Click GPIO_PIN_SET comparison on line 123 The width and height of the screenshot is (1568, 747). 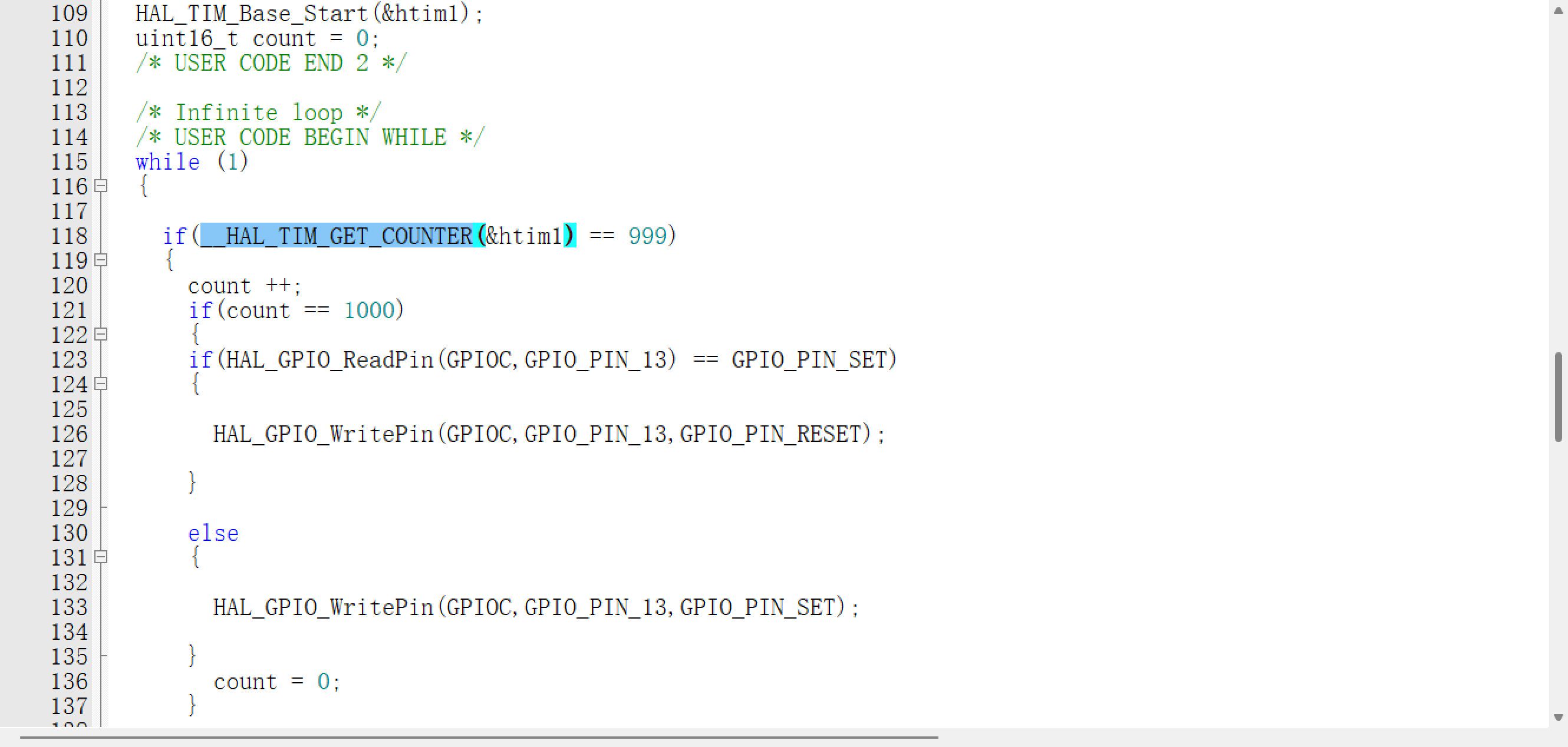click(809, 359)
